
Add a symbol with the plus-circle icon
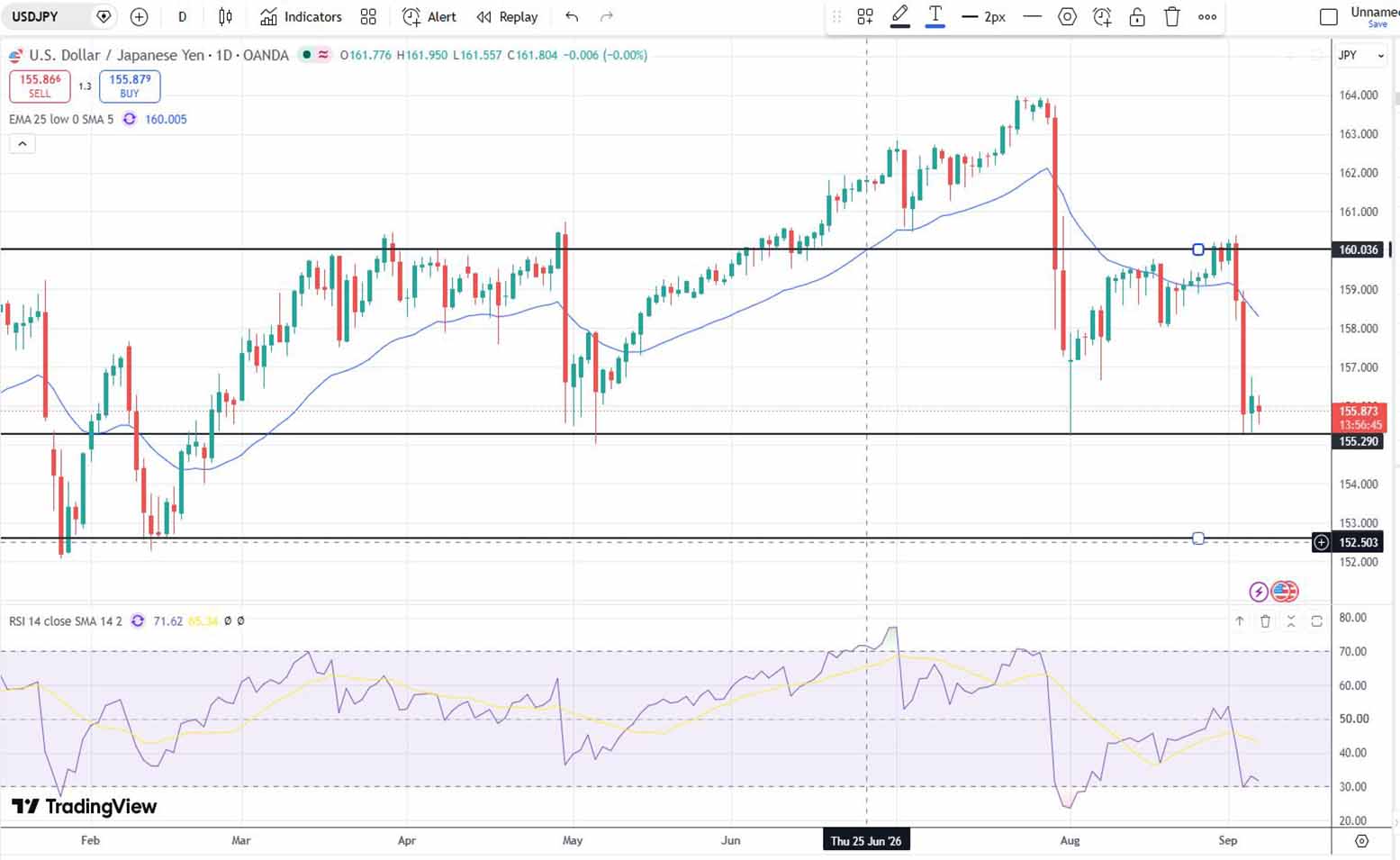139,16
